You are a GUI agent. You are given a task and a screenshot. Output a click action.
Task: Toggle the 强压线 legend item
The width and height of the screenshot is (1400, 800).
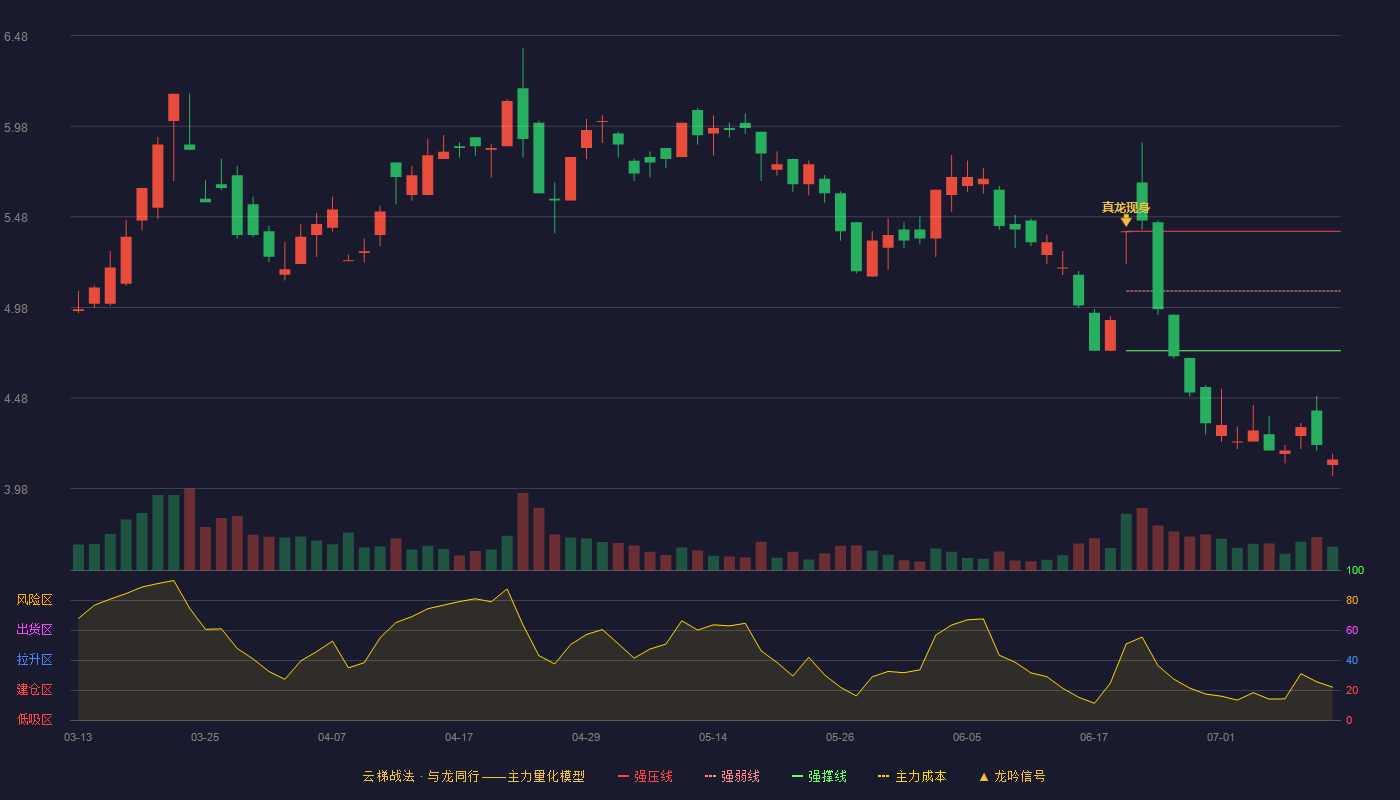tap(645, 776)
